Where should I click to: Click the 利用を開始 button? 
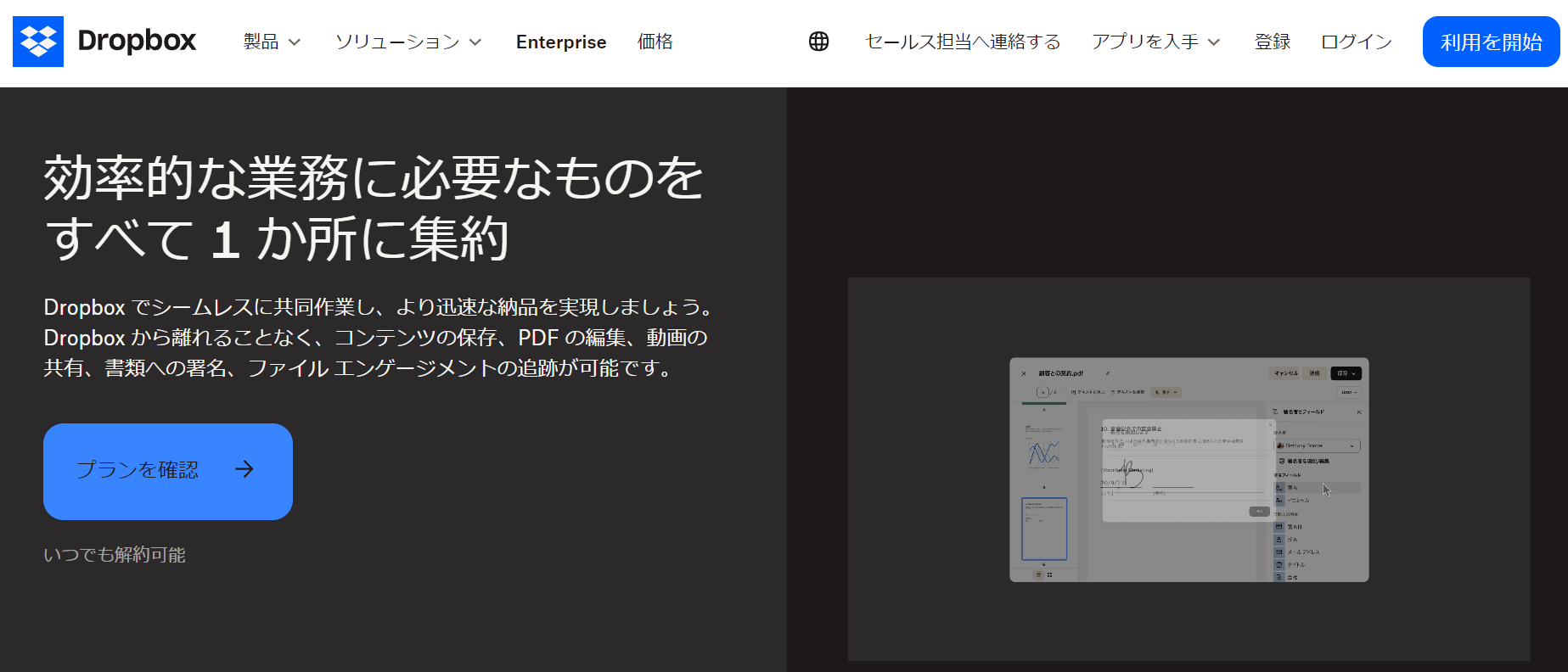click(1491, 42)
